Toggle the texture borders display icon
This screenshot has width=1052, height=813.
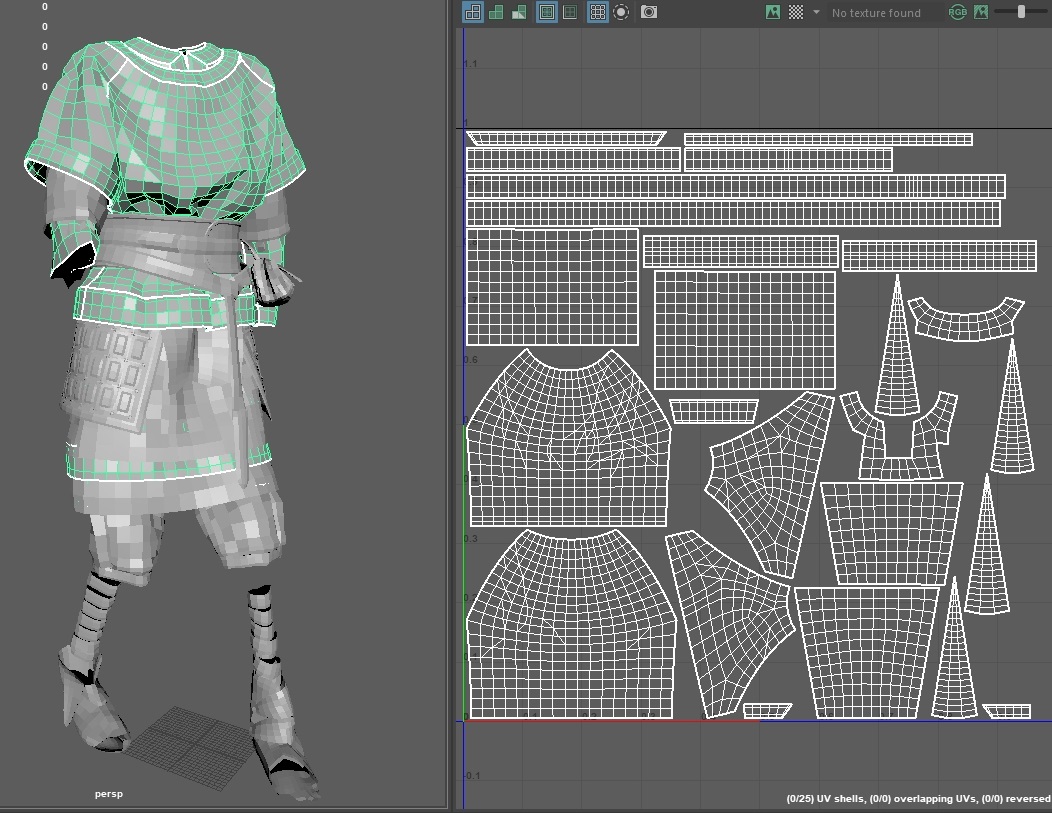click(x=545, y=12)
